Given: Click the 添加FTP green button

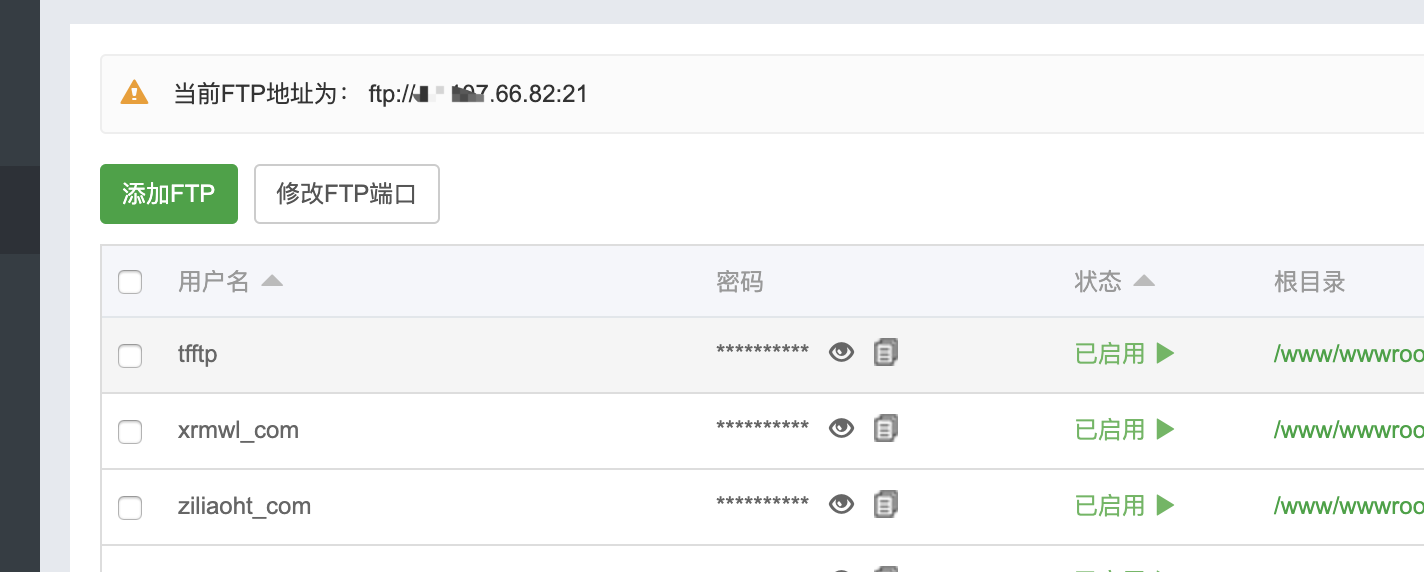Looking at the screenshot, I should click(169, 194).
